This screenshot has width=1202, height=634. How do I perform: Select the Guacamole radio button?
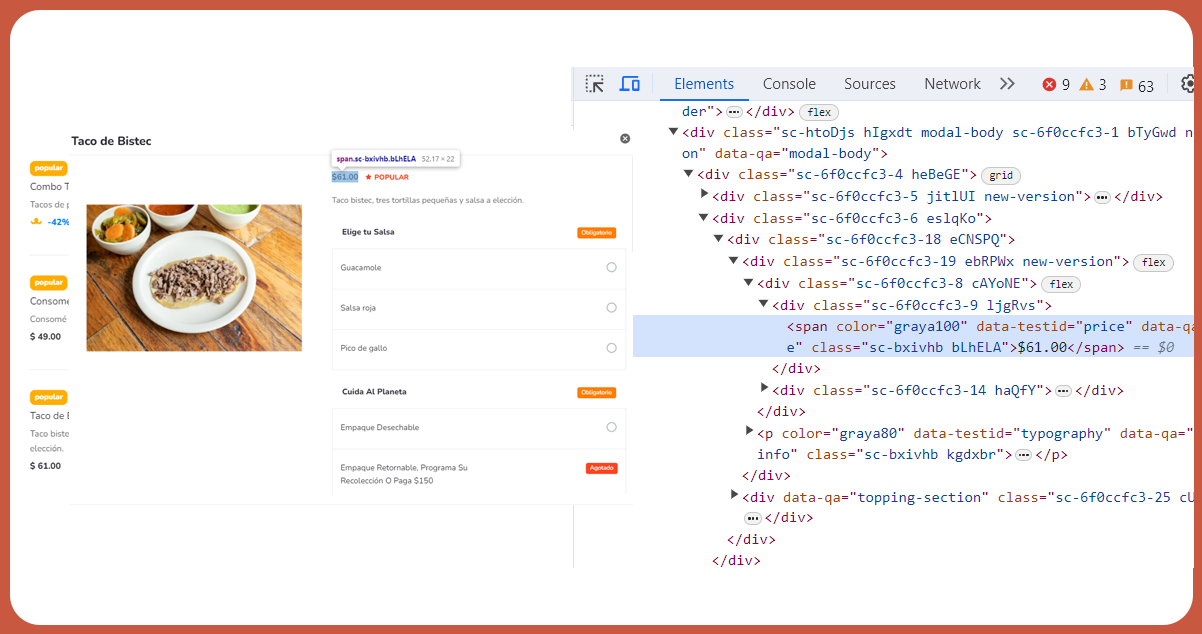(x=611, y=268)
